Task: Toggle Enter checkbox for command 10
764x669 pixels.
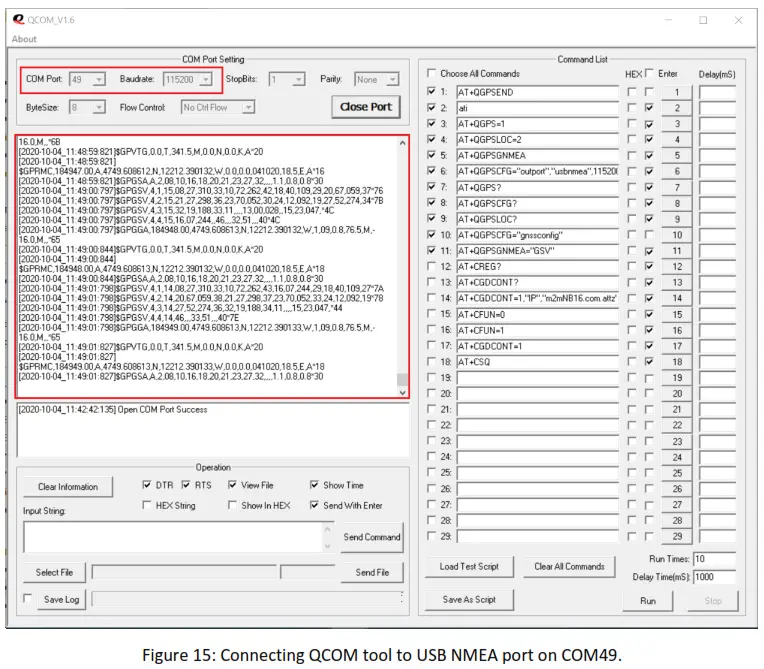Action: [x=649, y=235]
